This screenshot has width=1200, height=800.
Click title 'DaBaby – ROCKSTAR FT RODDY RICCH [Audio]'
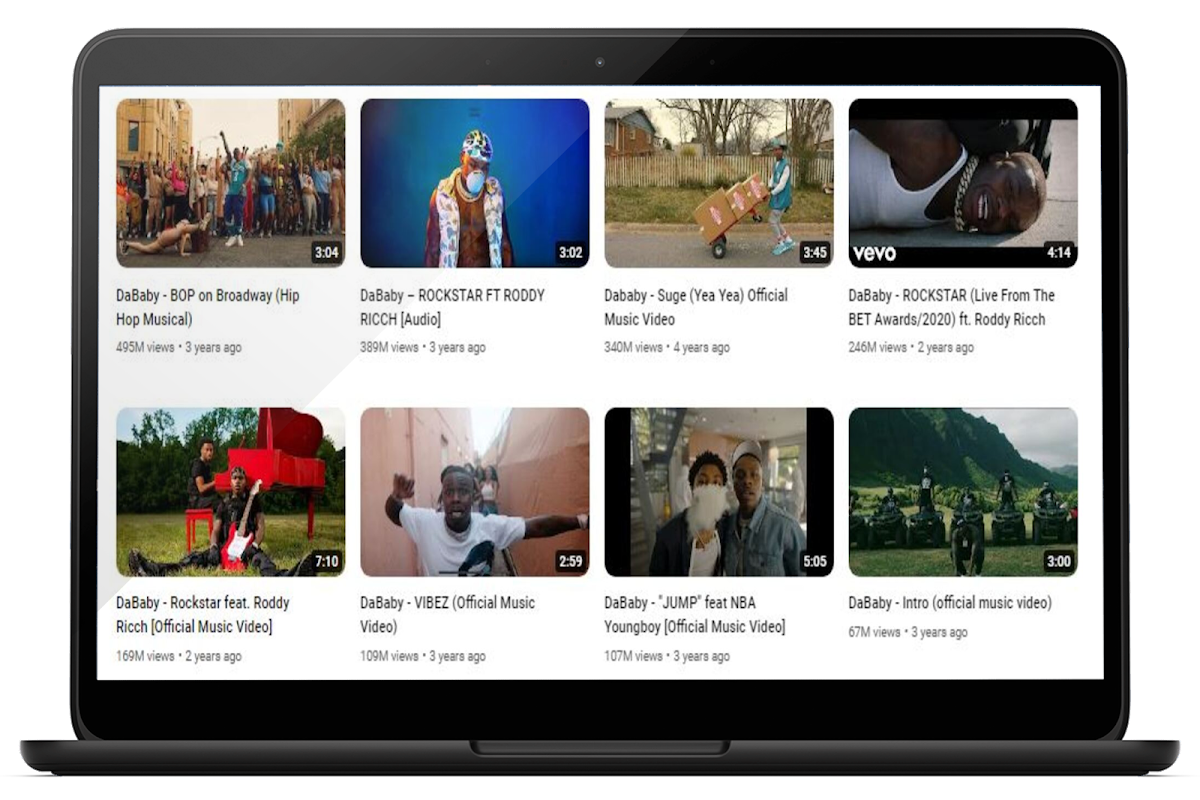(453, 307)
